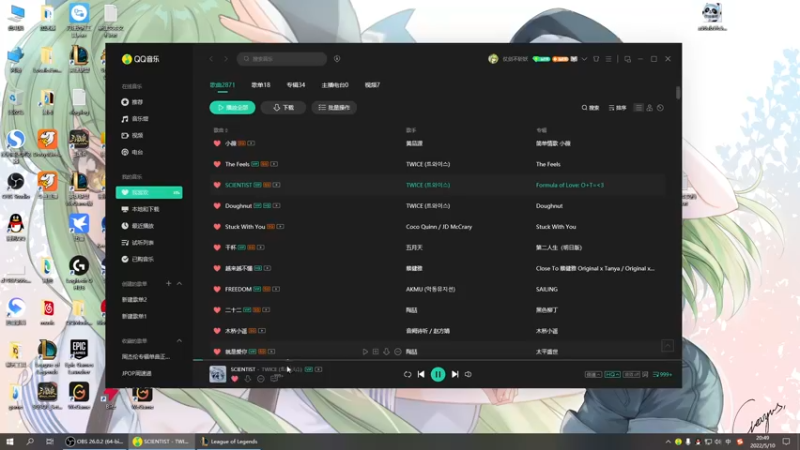Open MV icon next to Doughnut
The height and width of the screenshot is (450, 800).
click(x=277, y=206)
